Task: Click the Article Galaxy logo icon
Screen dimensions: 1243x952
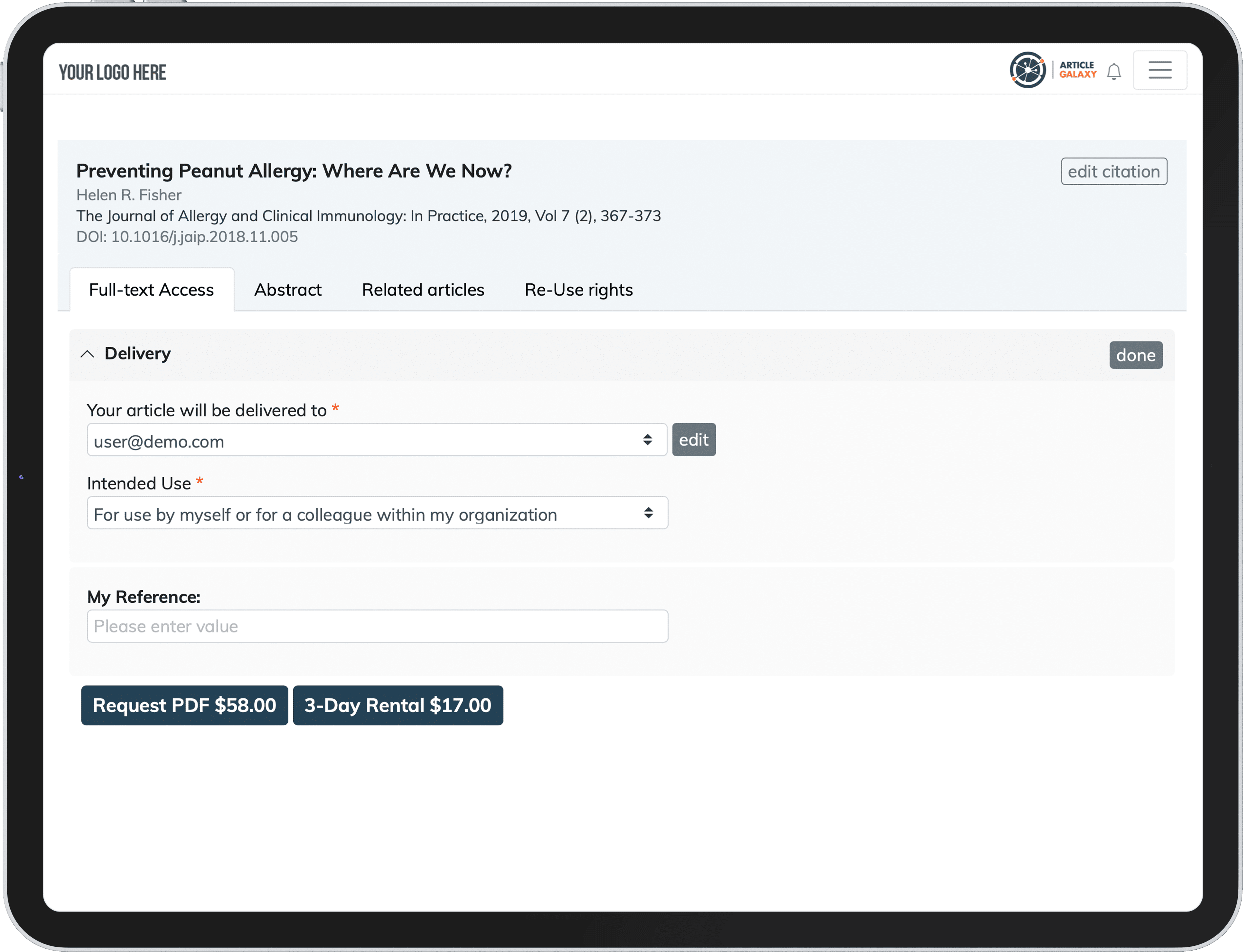Action: tap(1027, 70)
